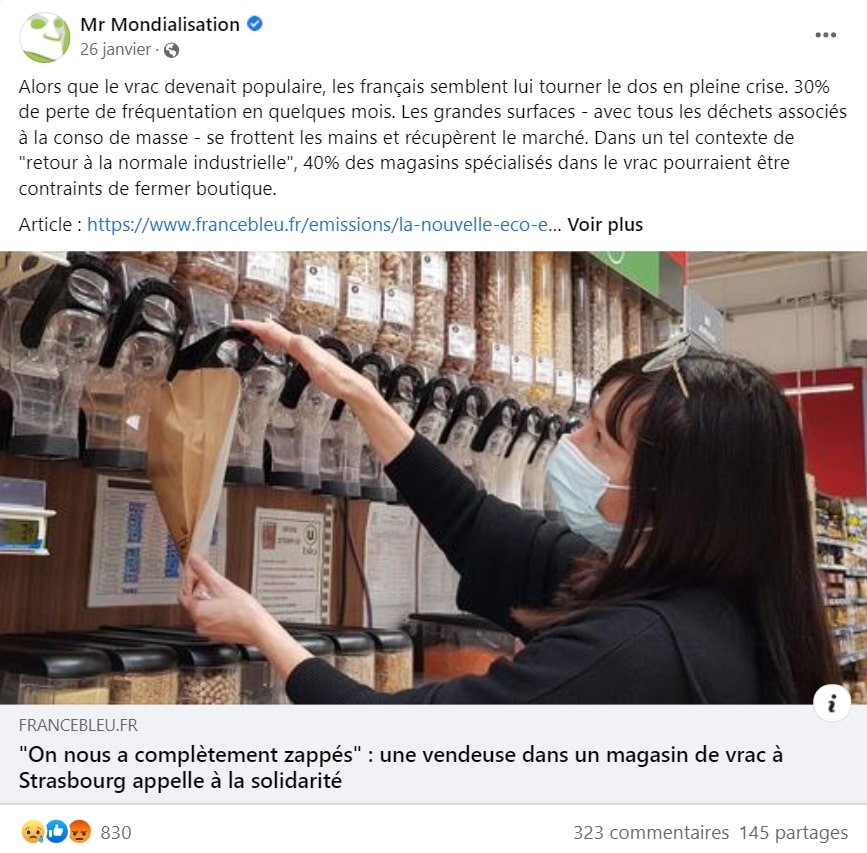
Task: Click the FRANCEBLEU.FR source label
Action: click(x=78, y=725)
